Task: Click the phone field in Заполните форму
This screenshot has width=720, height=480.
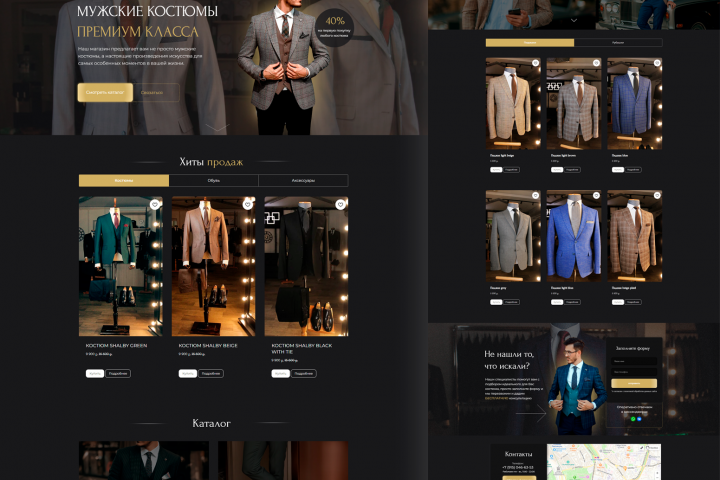Action: pyautogui.click(x=634, y=372)
